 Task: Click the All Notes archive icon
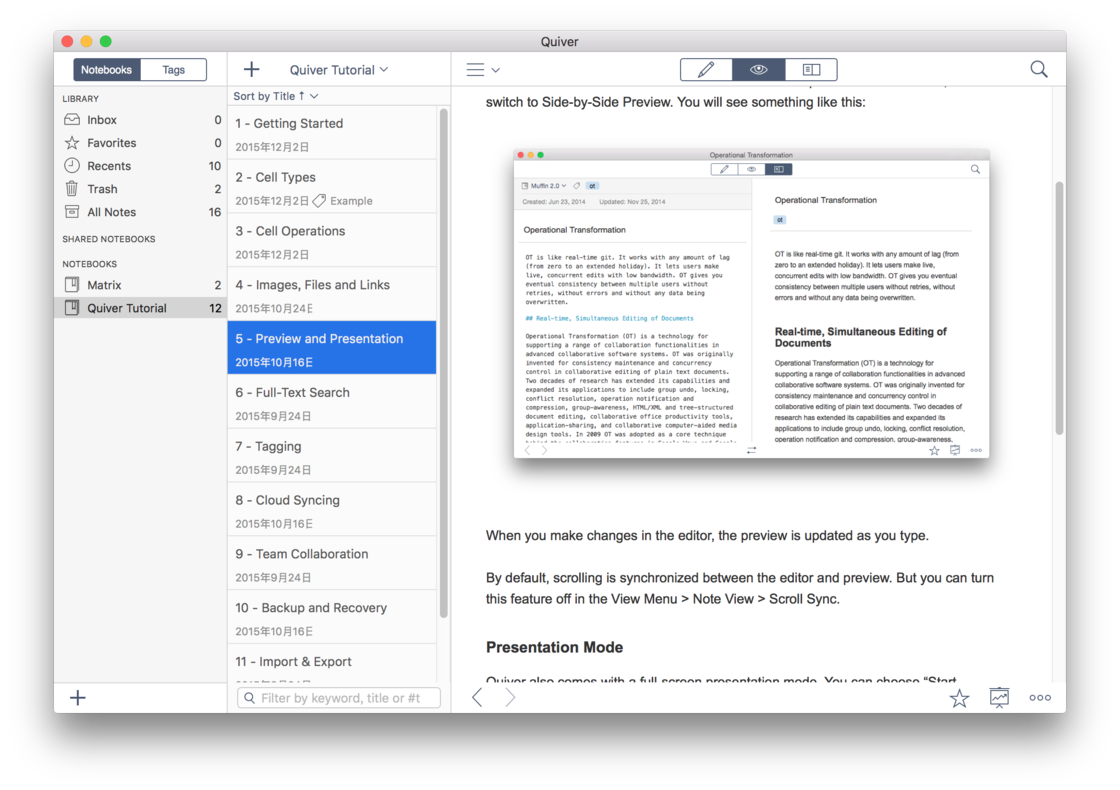click(x=72, y=212)
